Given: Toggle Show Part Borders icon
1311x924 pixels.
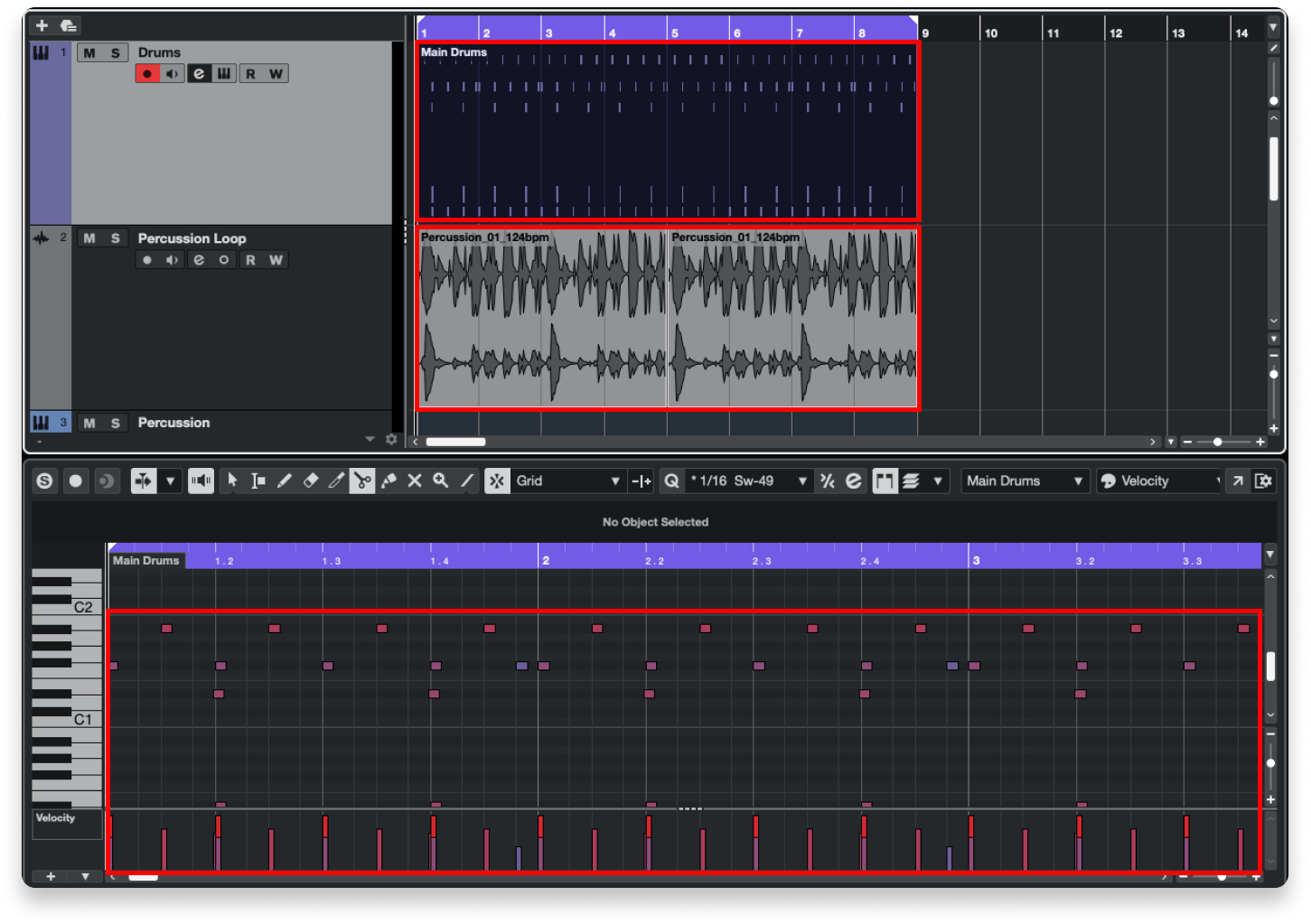Looking at the screenshot, I should (x=885, y=481).
